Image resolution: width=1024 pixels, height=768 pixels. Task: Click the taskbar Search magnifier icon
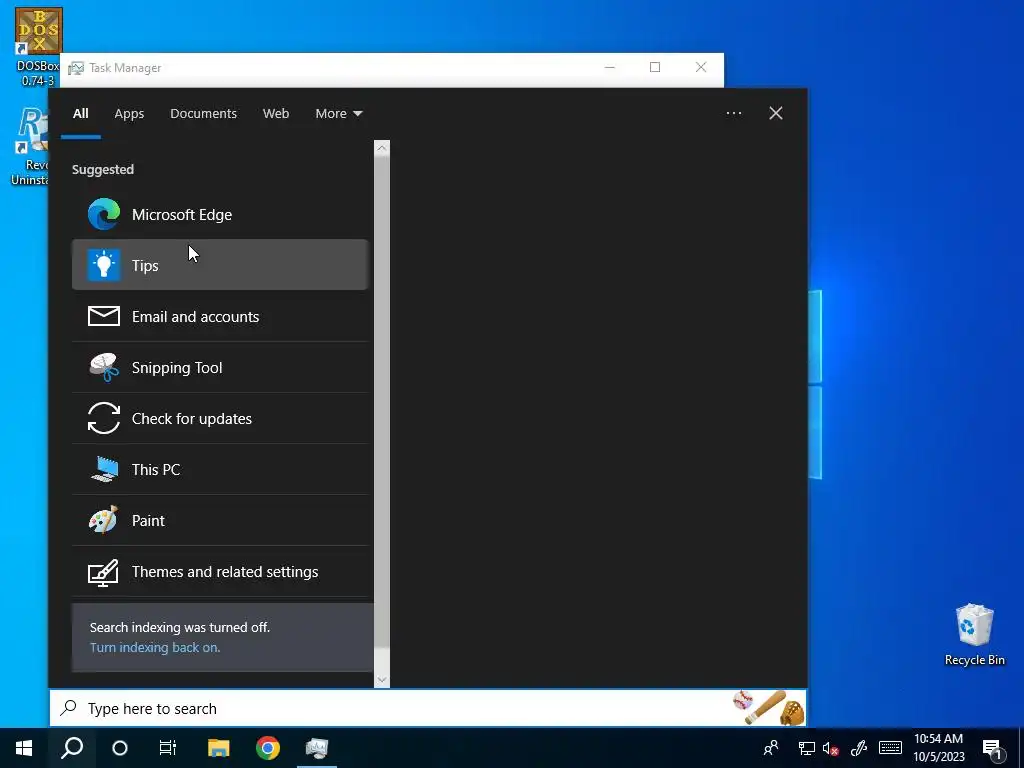pyautogui.click(x=72, y=748)
